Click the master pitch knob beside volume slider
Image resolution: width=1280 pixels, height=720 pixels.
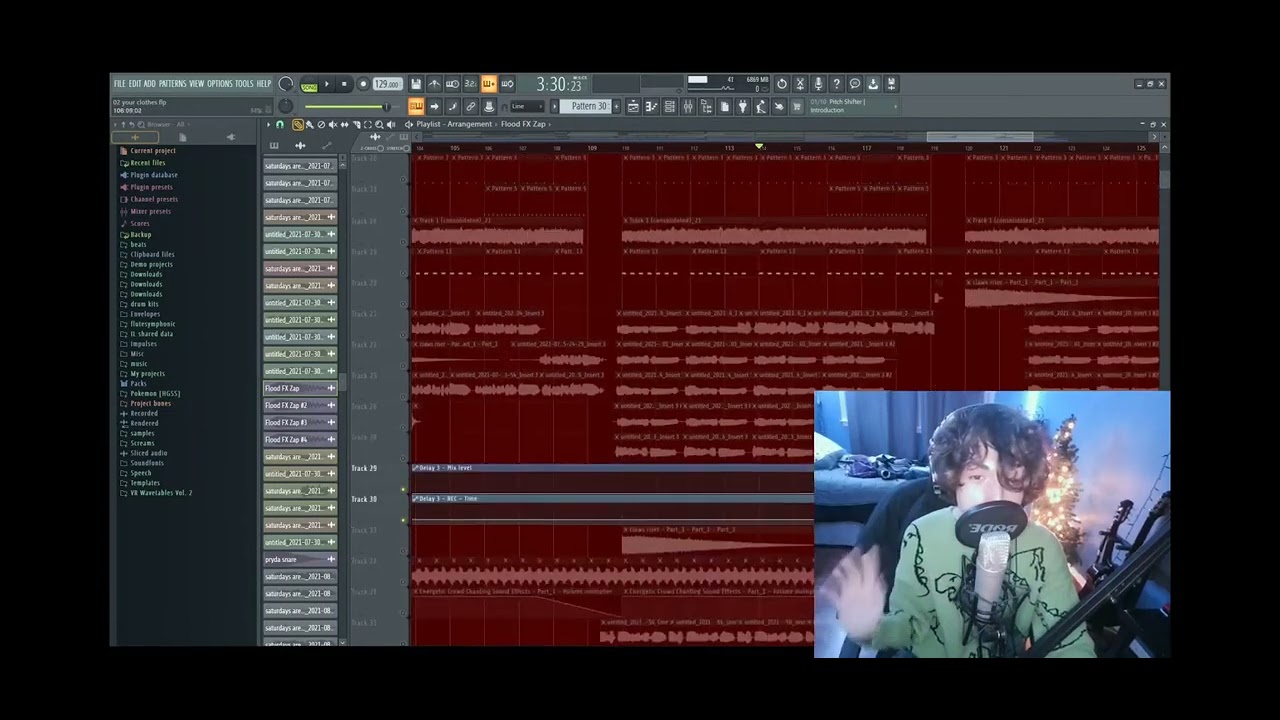tap(285, 106)
